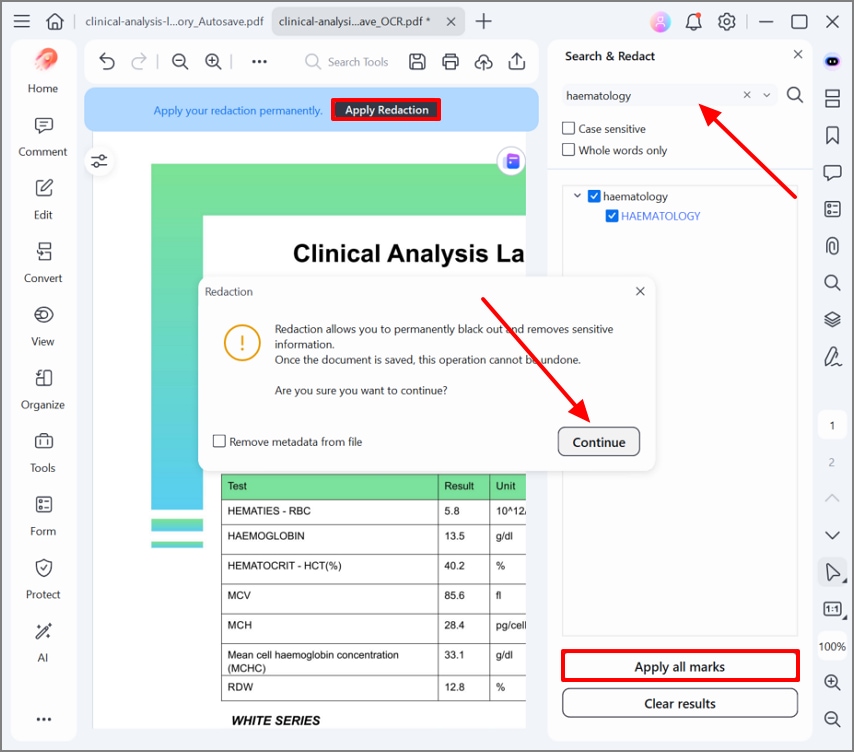Open the Organize tab

pyautogui.click(x=43, y=390)
